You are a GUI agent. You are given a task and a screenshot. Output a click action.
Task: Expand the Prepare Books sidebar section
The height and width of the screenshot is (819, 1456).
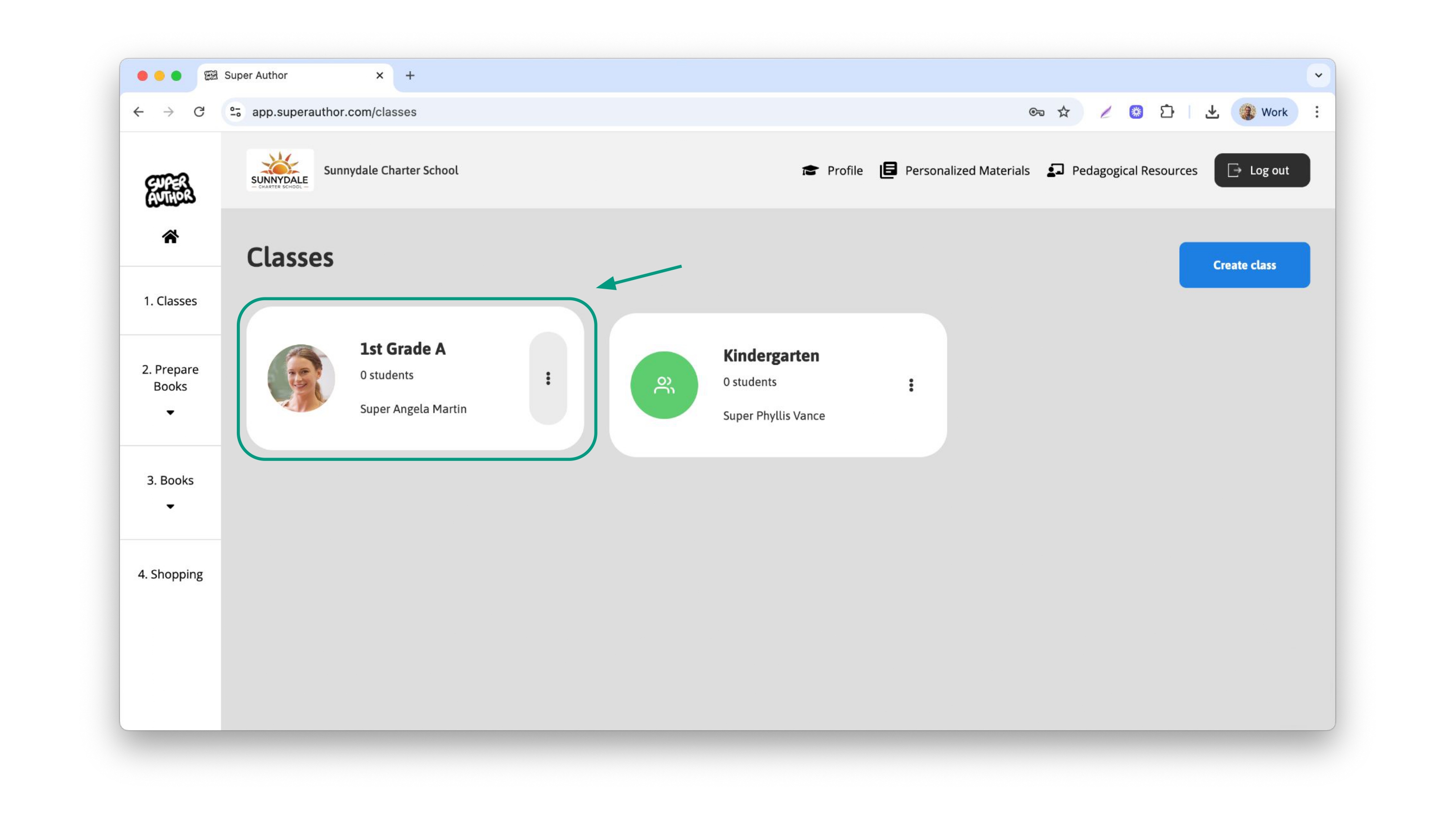170,412
